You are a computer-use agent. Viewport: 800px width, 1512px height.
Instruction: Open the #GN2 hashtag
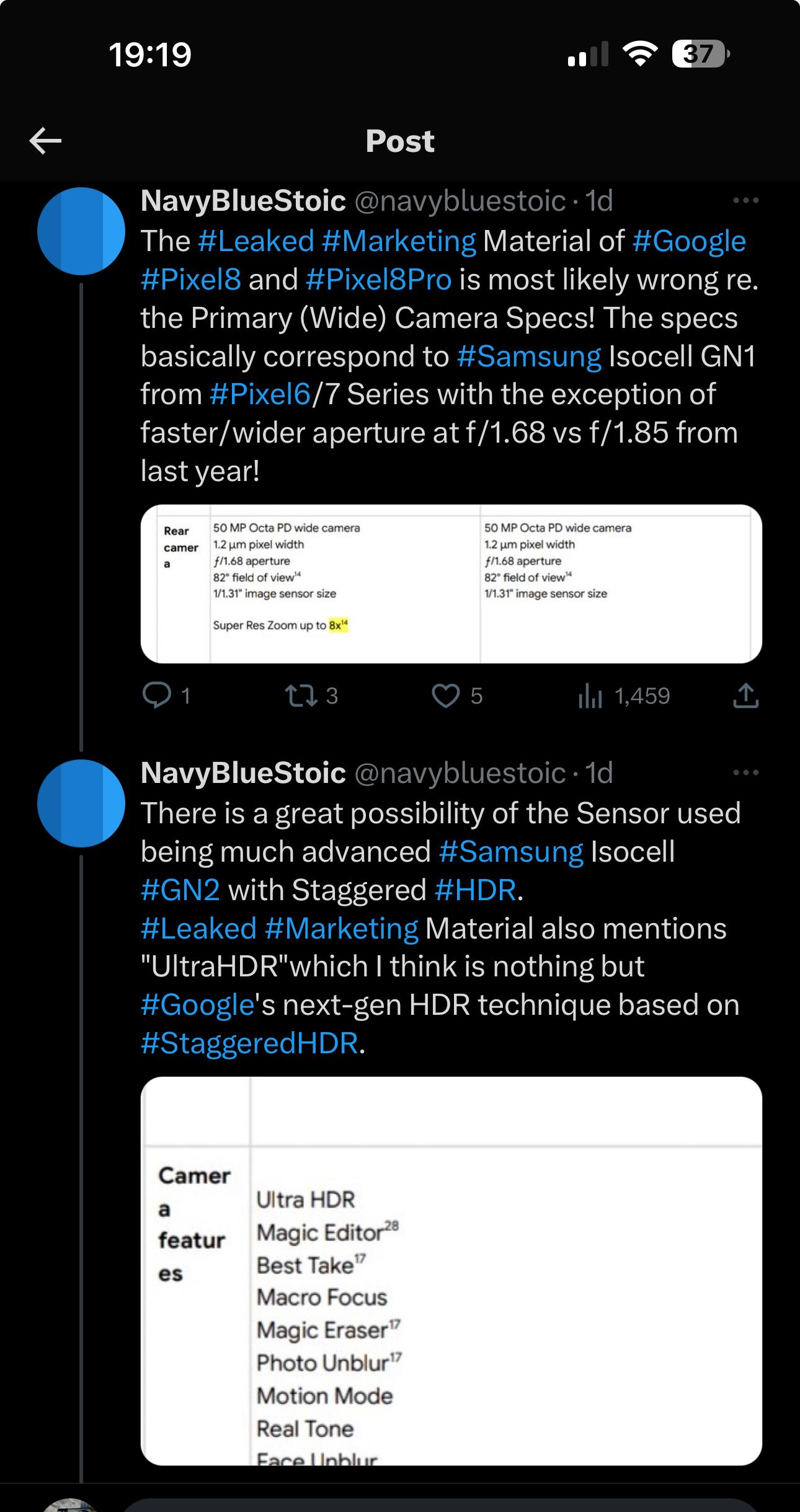(180, 890)
